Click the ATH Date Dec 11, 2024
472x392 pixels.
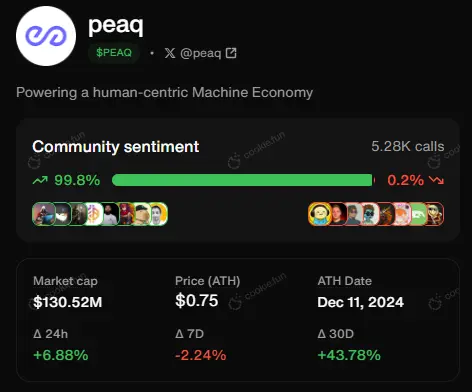[361, 302]
